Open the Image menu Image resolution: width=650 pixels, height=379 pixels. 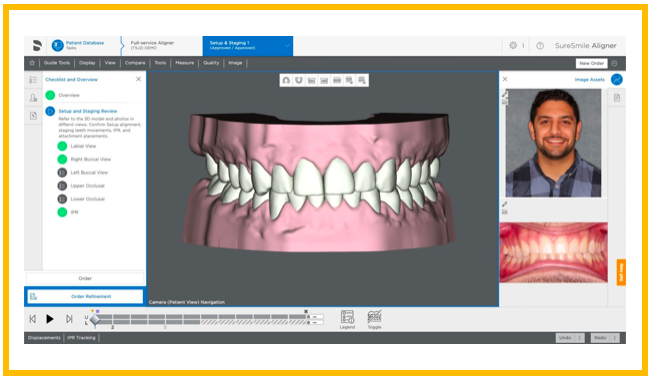click(235, 63)
